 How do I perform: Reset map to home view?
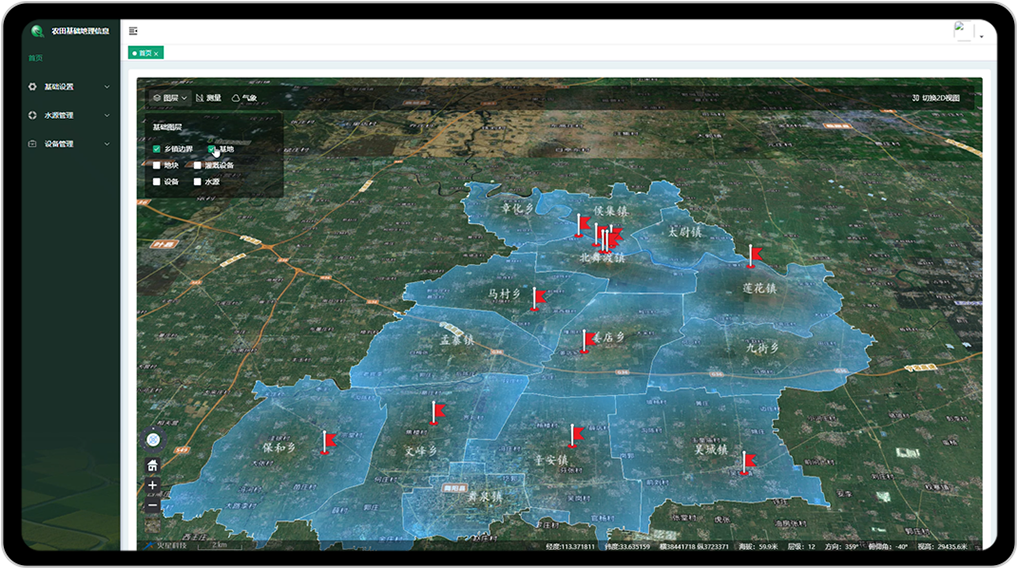152,465
